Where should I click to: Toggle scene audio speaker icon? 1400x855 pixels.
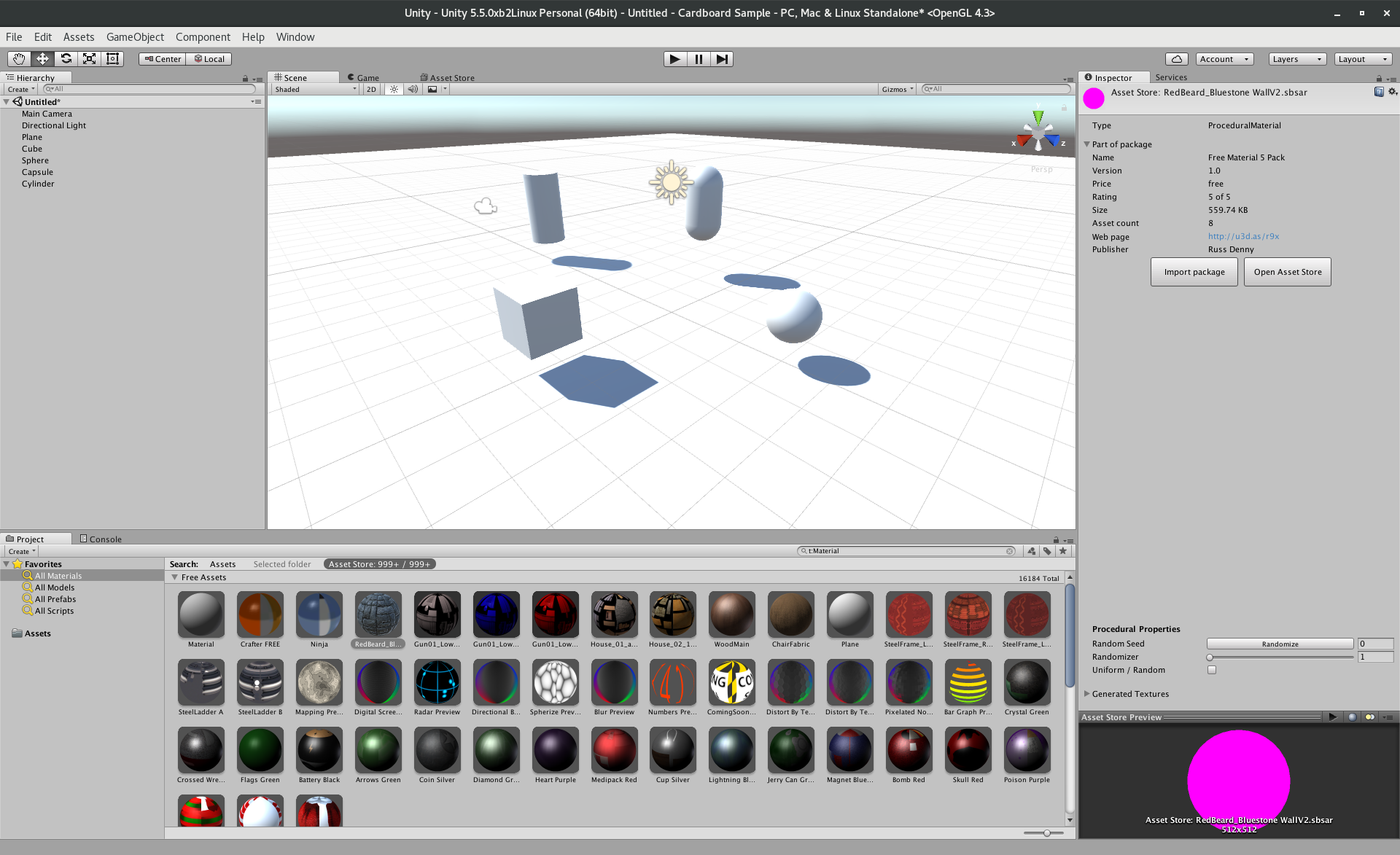coord(413,89)
